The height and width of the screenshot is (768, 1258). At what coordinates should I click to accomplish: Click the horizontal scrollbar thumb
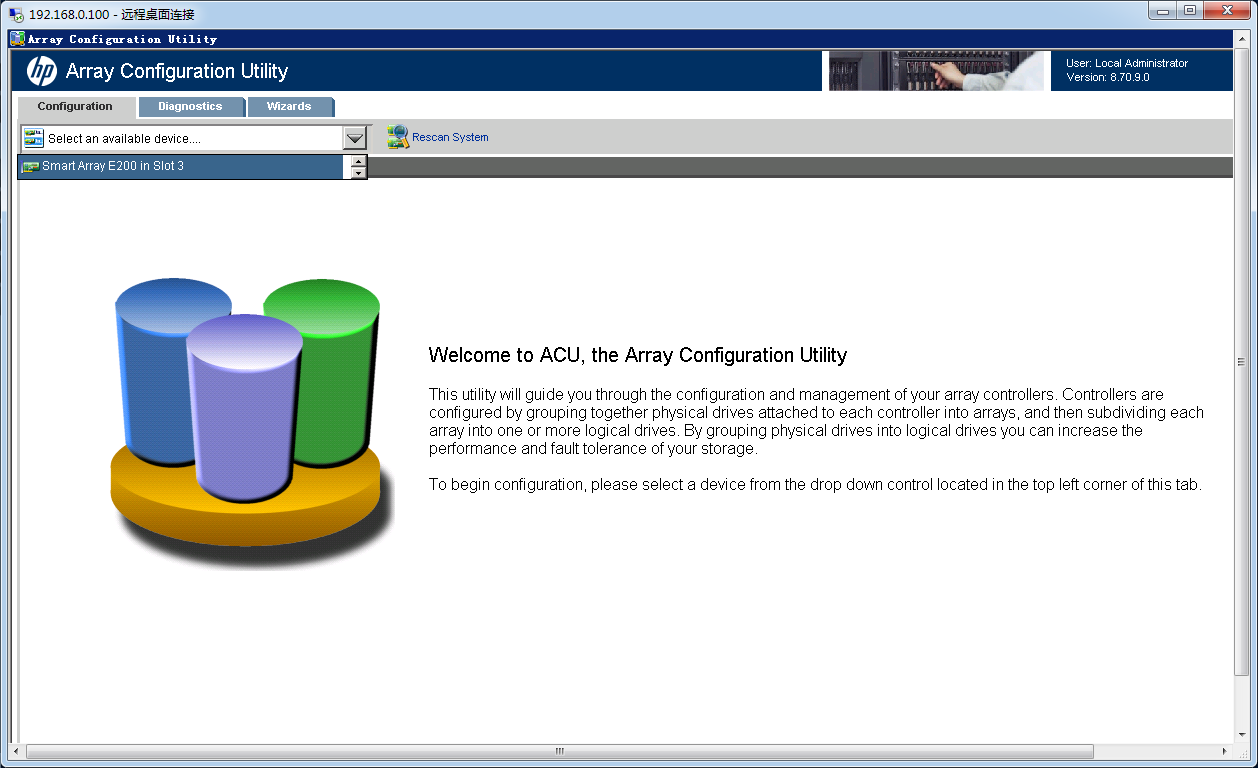point(560,751)
